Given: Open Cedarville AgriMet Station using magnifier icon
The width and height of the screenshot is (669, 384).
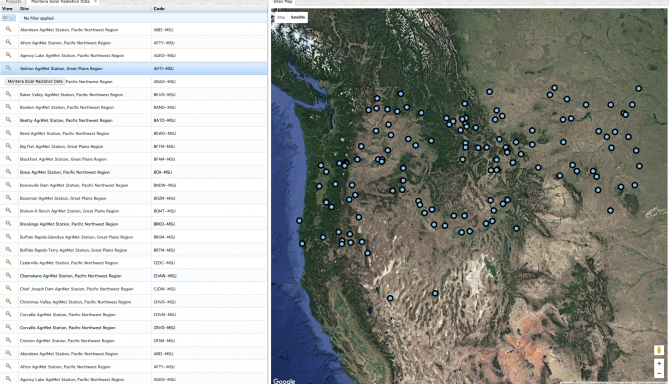Looking at the screenshot, I should click(x=8, y=262).
